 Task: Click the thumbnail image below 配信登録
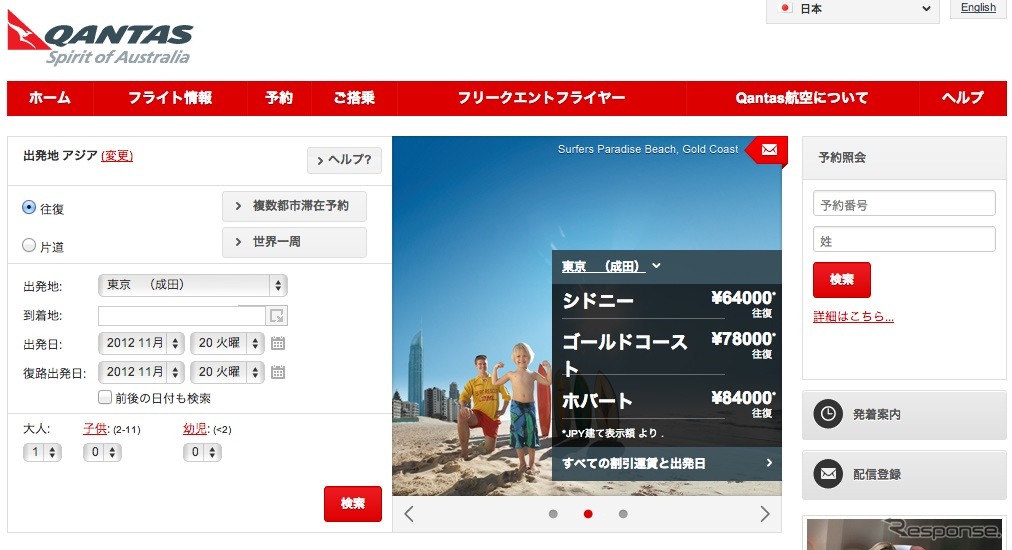(x=905, y=533)
